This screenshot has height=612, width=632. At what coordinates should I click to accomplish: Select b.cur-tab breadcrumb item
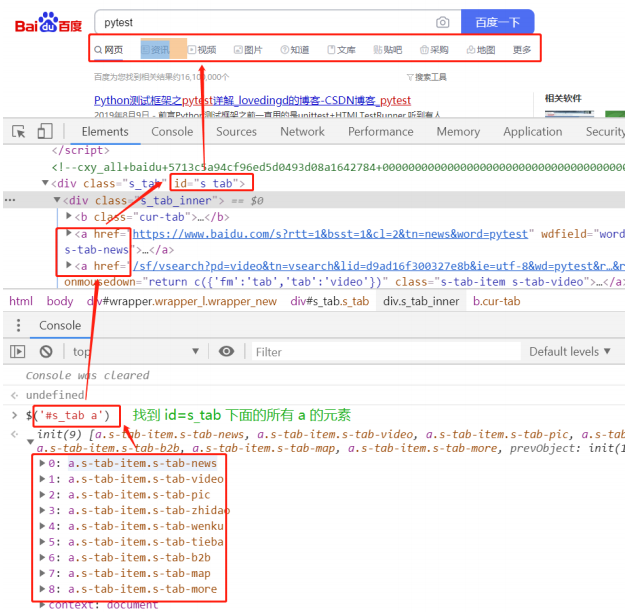[497, 301]
